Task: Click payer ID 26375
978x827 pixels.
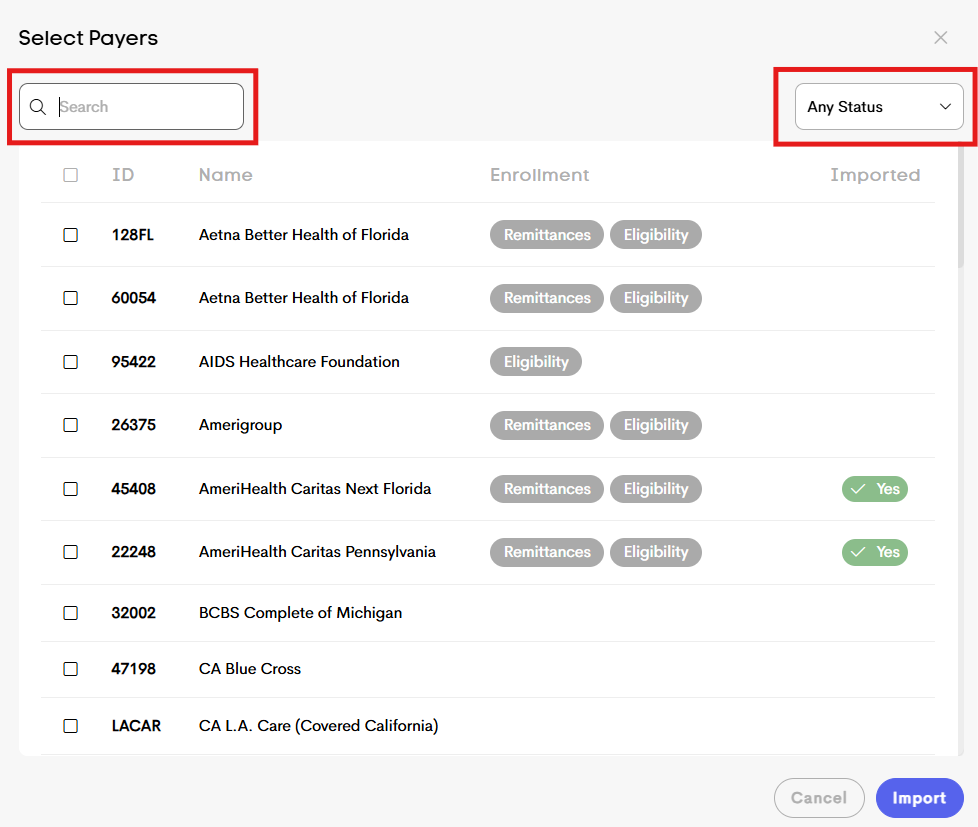Action: [133, 425]
